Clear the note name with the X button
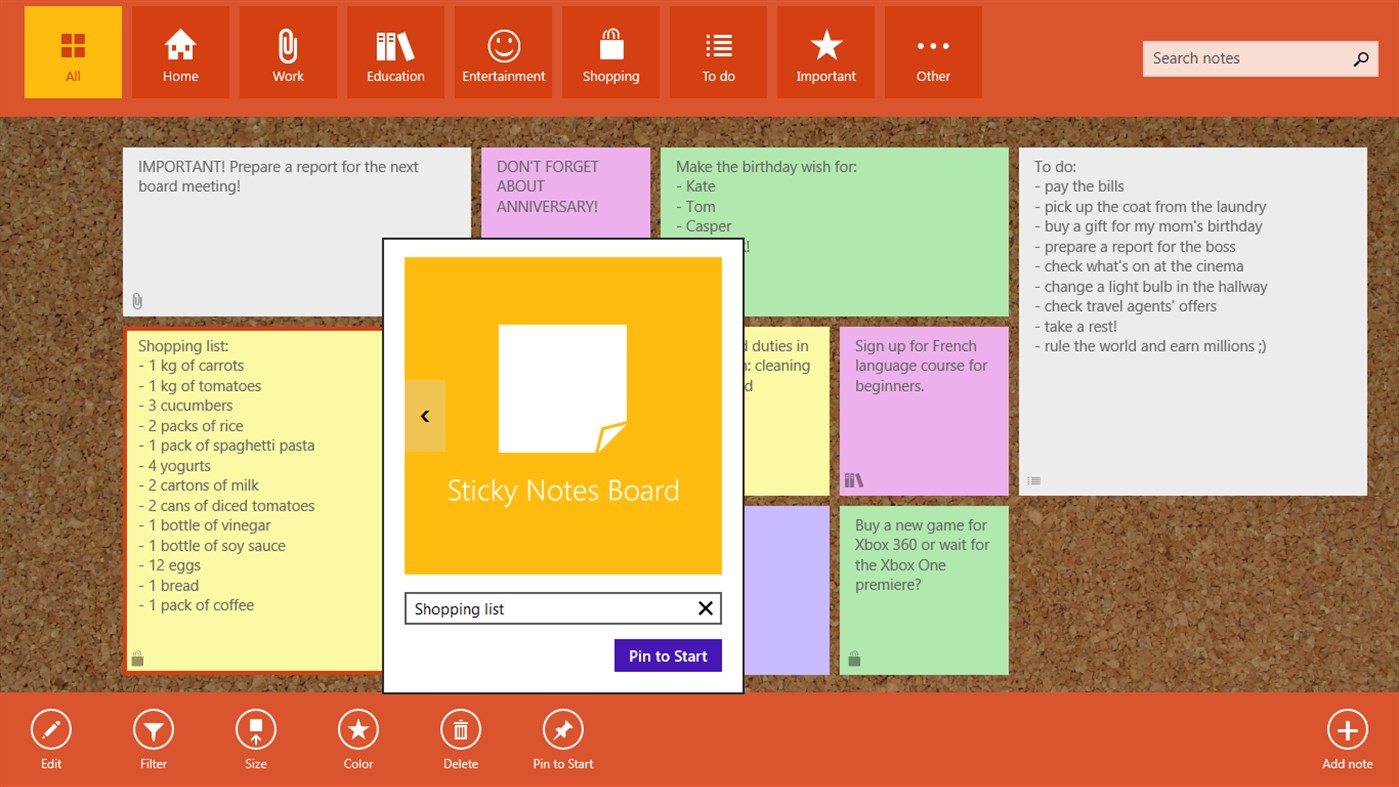 704,608
